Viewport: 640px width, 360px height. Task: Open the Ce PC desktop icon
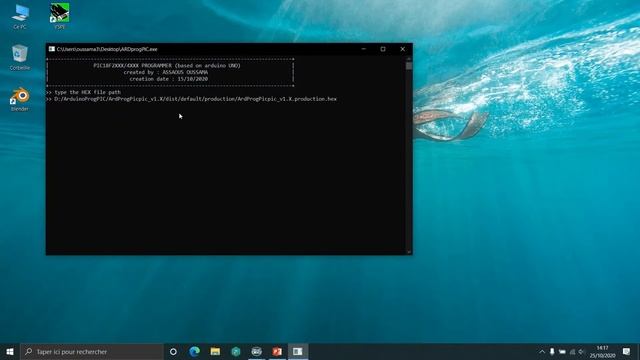click(20, 17)
